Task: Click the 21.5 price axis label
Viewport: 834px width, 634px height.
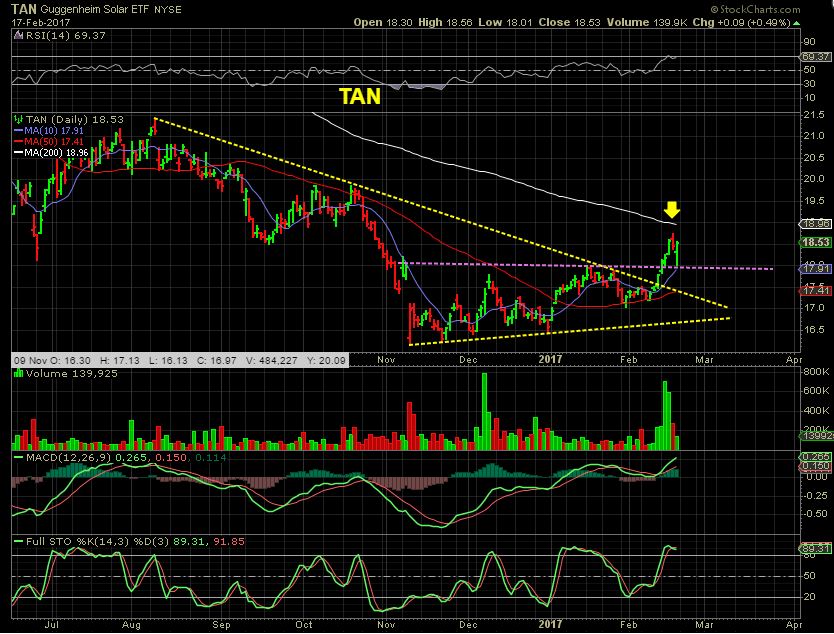Action: 814,115
